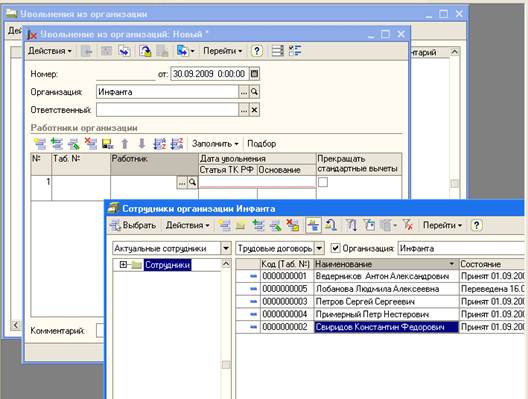Click the Ответственный input field
This screenshot has width=528, height=399.
167,110
